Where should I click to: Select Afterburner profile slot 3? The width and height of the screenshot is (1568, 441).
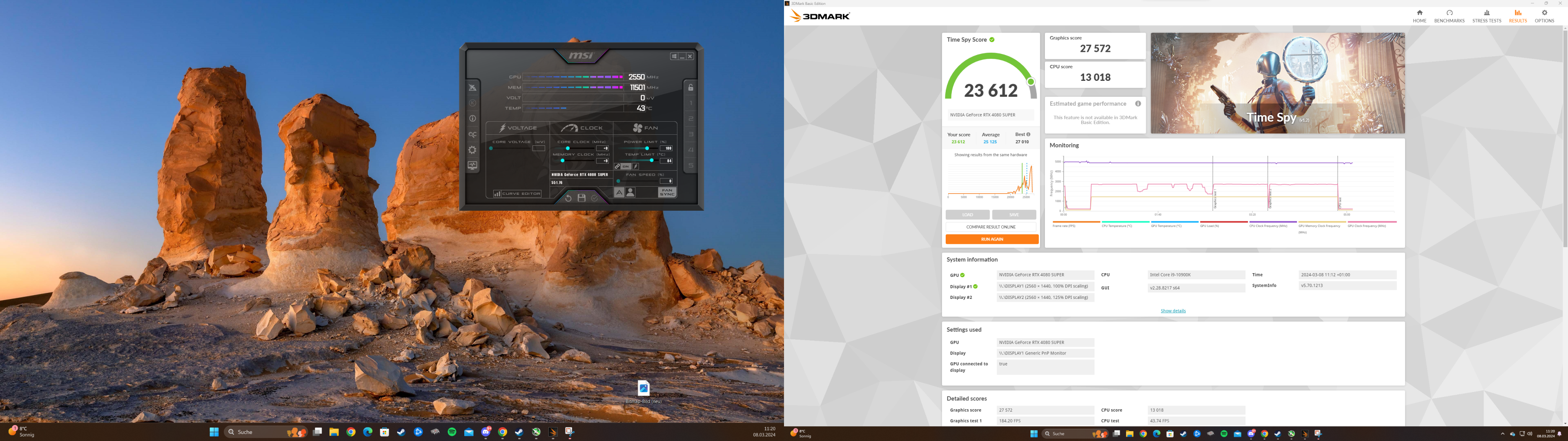691,135
